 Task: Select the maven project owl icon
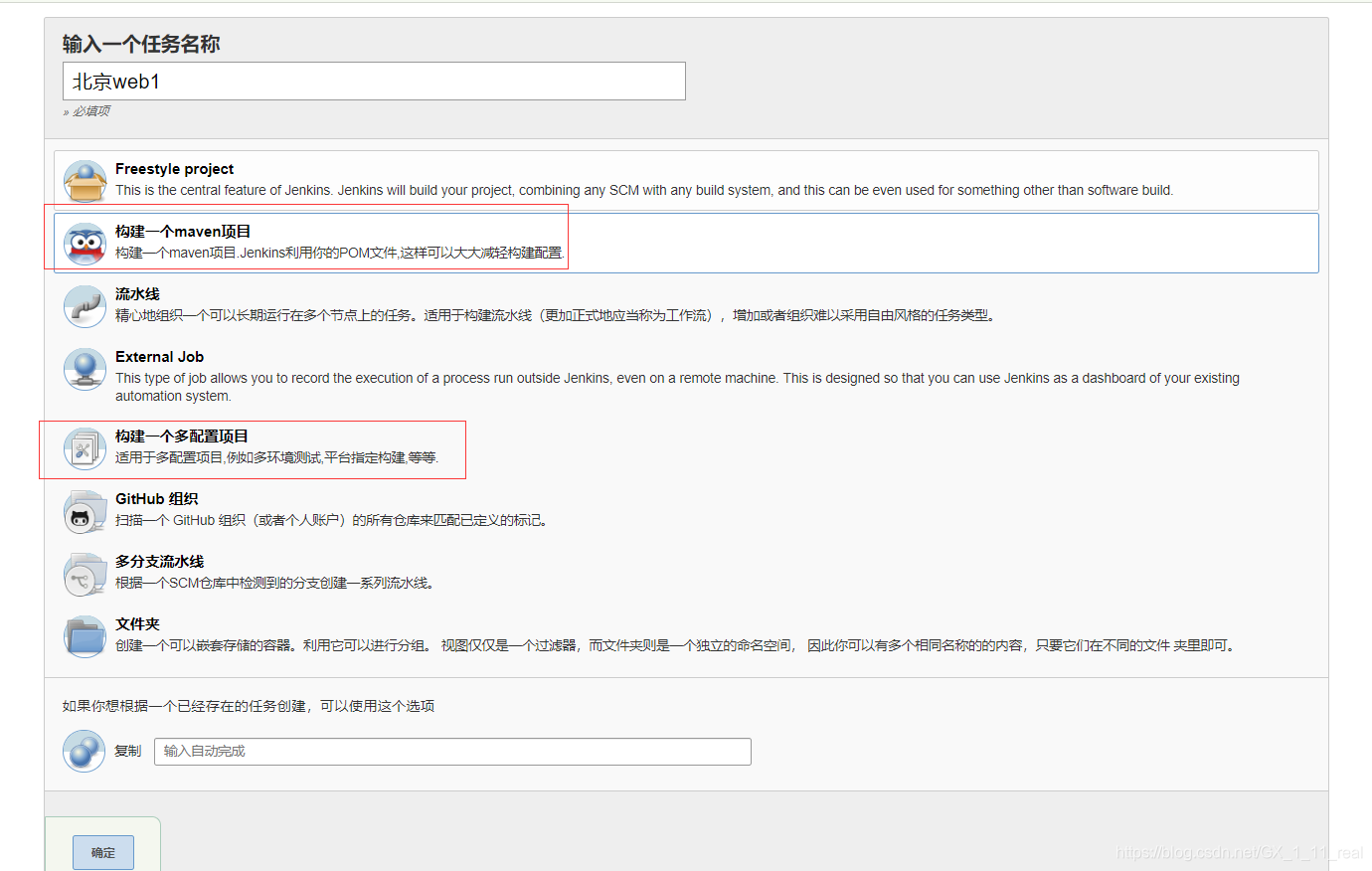pyautogui.click(x=85, y=244)
